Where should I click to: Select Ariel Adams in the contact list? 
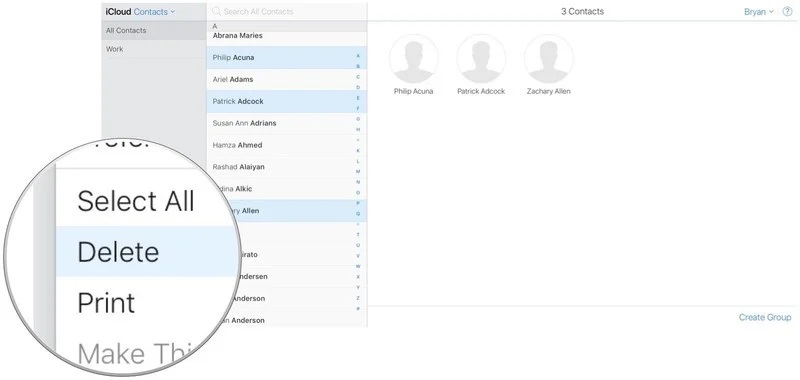pyautogui.click(x=287, y=80)
